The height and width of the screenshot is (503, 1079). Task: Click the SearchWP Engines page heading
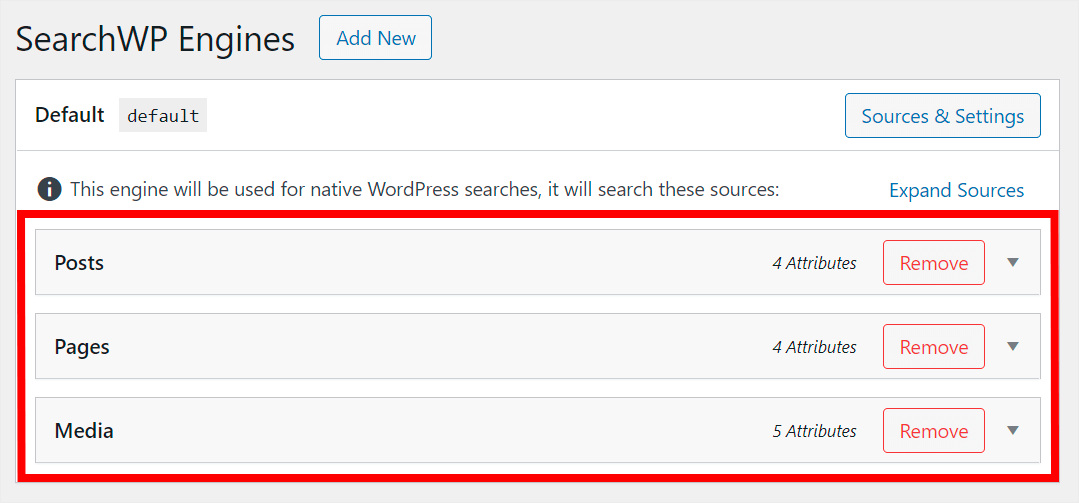(x=156, y=40)
